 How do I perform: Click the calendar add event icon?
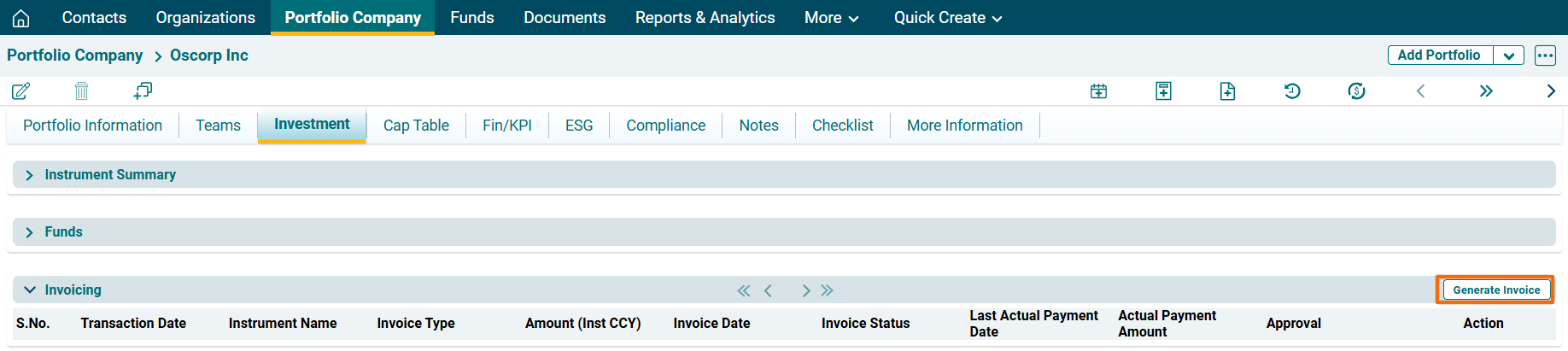1098,91
